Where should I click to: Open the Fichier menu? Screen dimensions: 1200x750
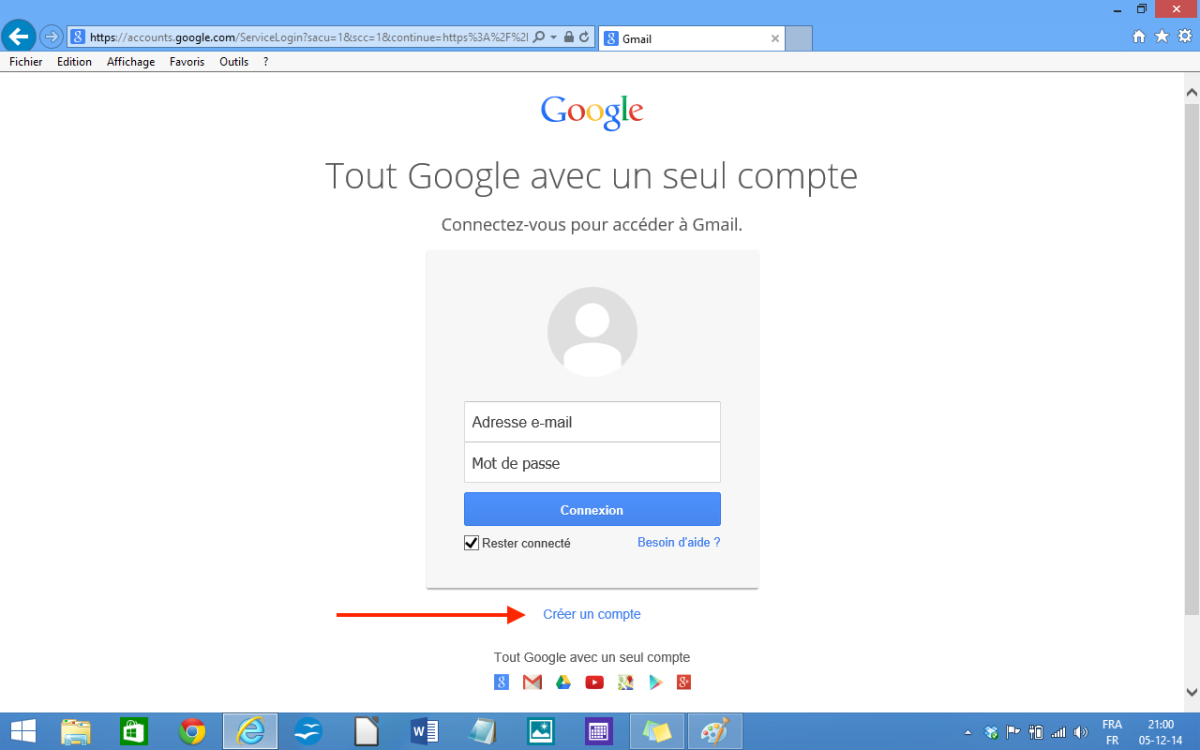[x=26, y=62]
